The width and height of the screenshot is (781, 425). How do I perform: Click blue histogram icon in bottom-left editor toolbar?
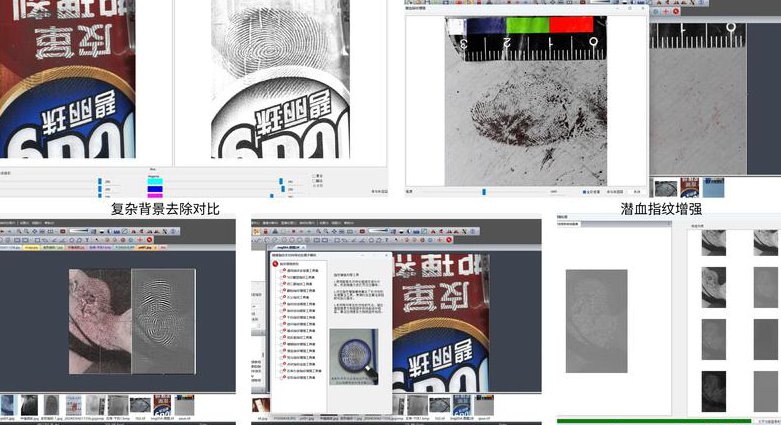[x=117, y=231]
